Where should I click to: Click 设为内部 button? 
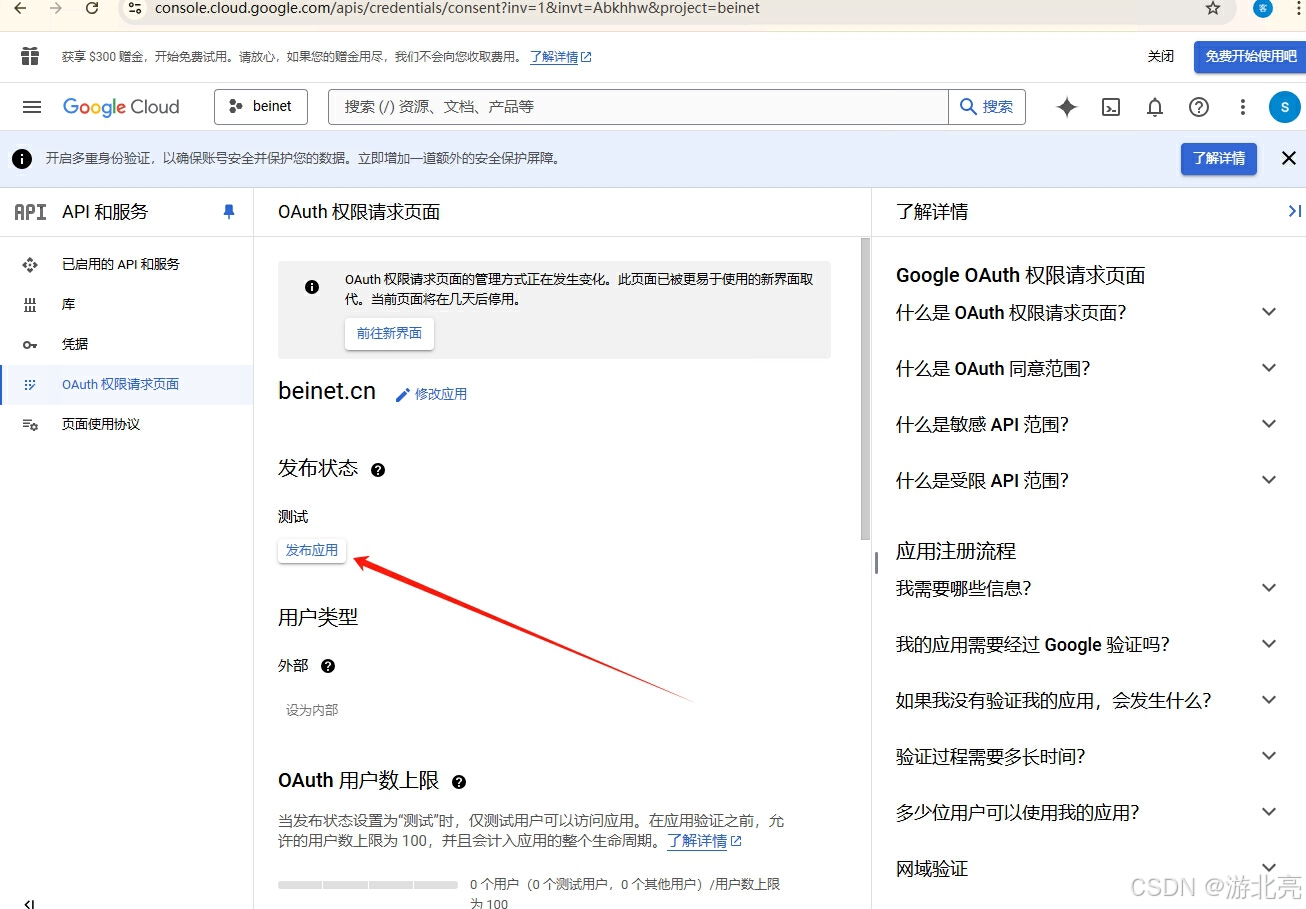[312, 710]
